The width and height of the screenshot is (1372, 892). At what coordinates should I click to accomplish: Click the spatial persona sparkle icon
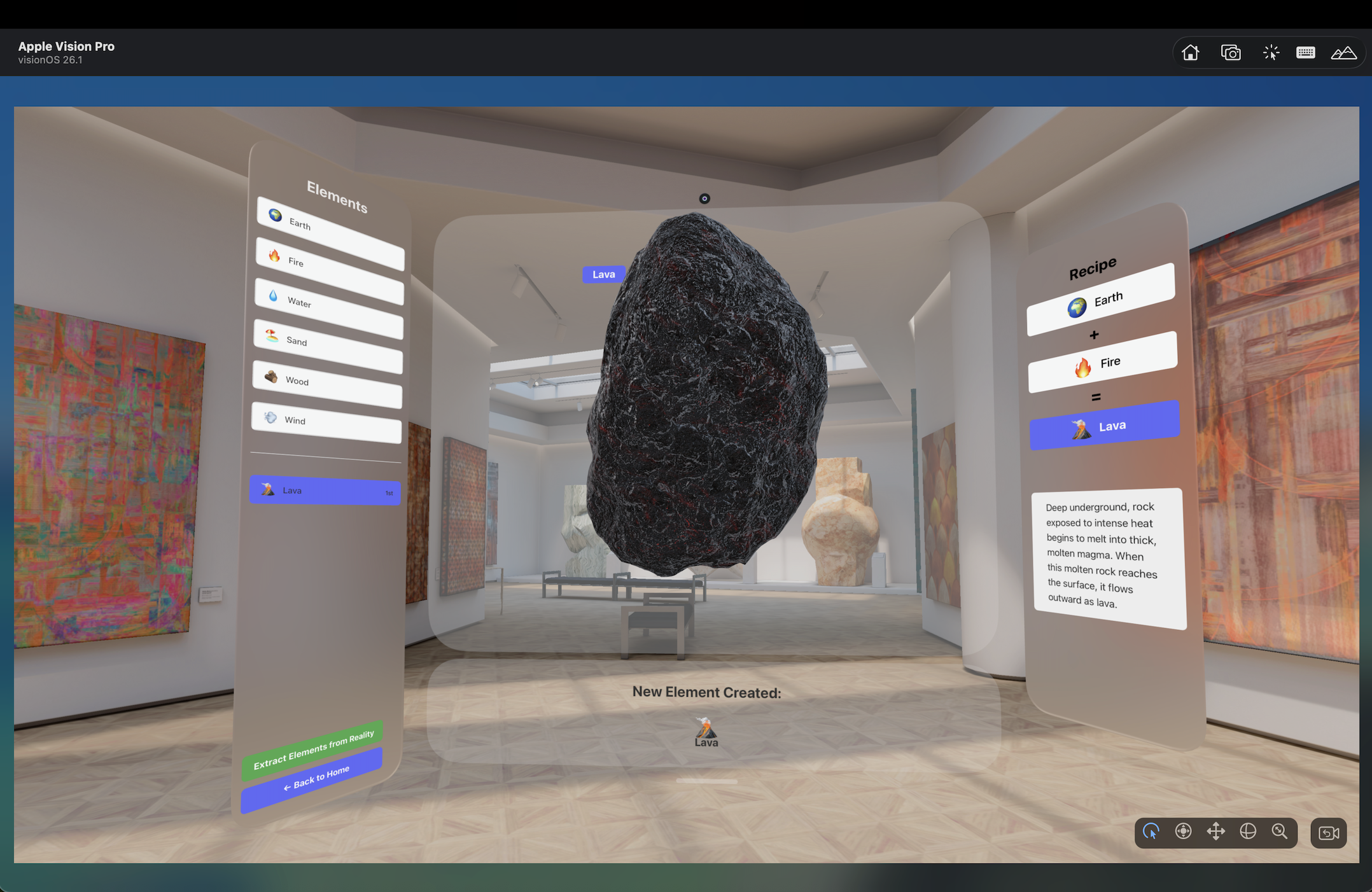pos(1271,53)
